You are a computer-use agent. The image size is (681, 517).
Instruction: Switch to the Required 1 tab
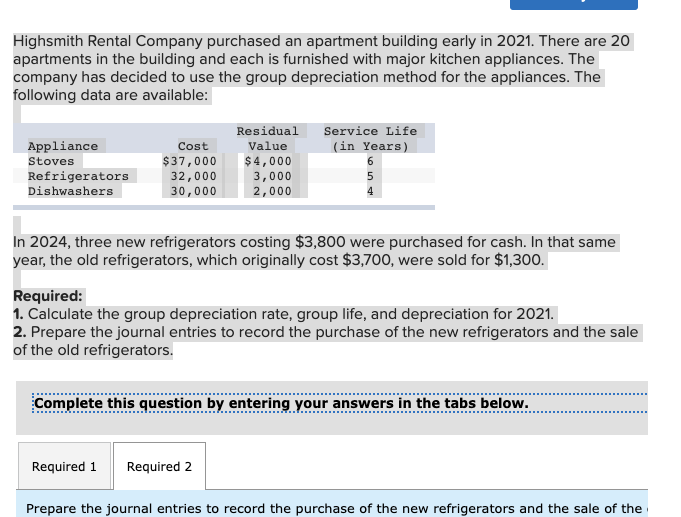(64, 466)
